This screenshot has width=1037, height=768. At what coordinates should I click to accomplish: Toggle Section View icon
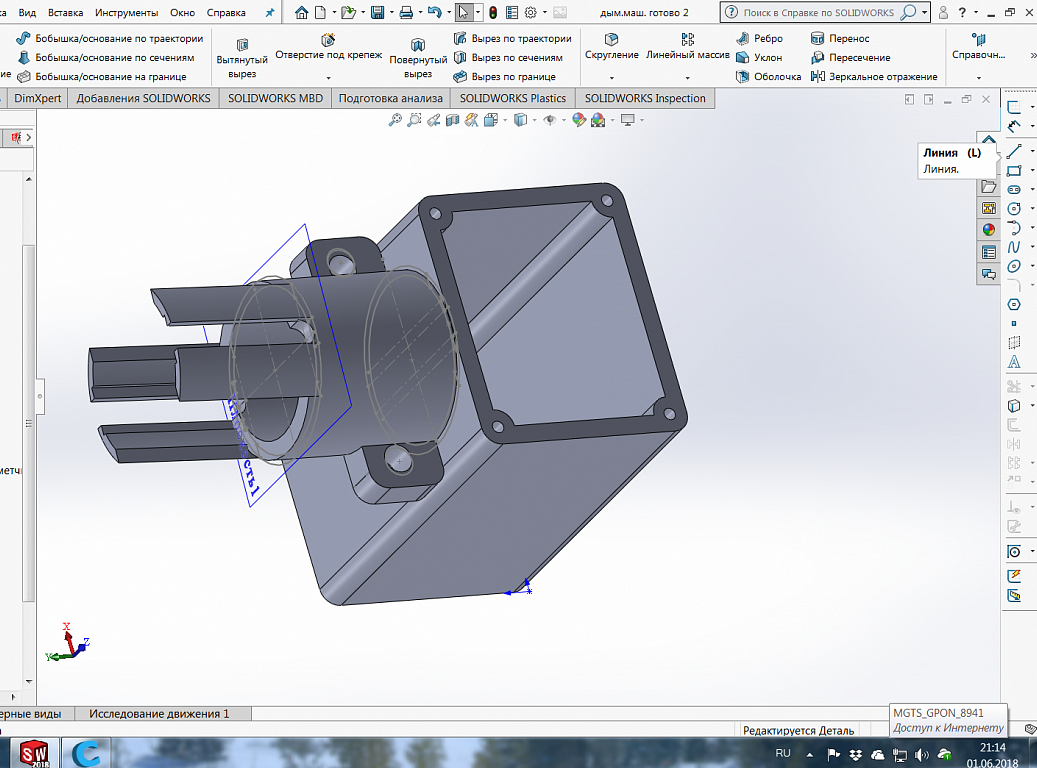pos(452,120)
